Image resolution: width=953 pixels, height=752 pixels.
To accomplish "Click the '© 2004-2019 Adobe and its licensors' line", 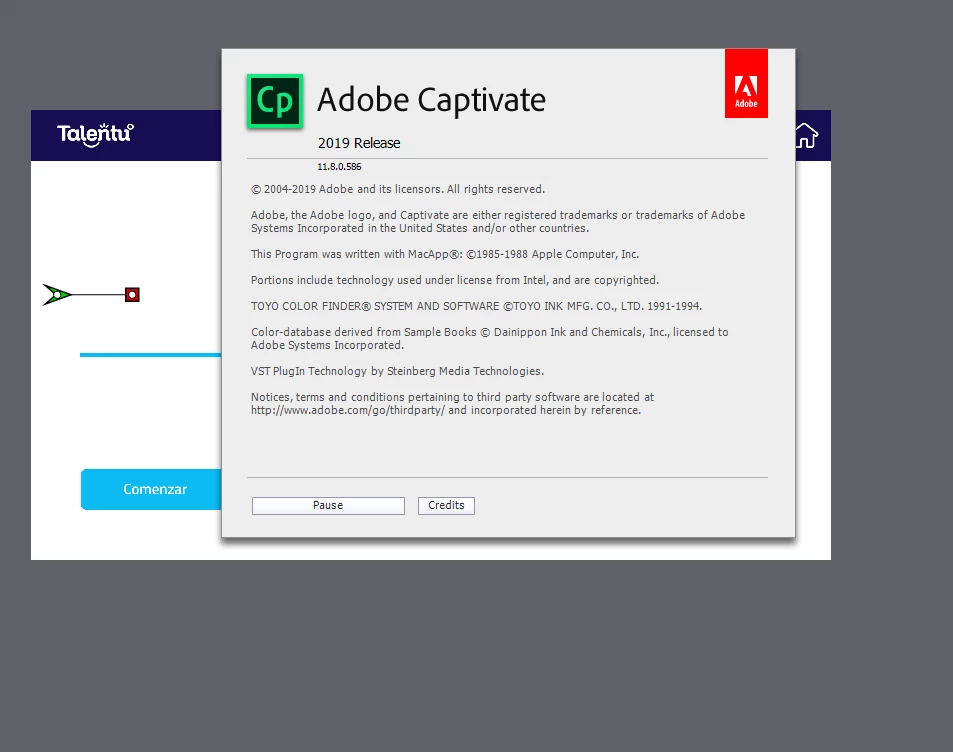I will 398,189.
